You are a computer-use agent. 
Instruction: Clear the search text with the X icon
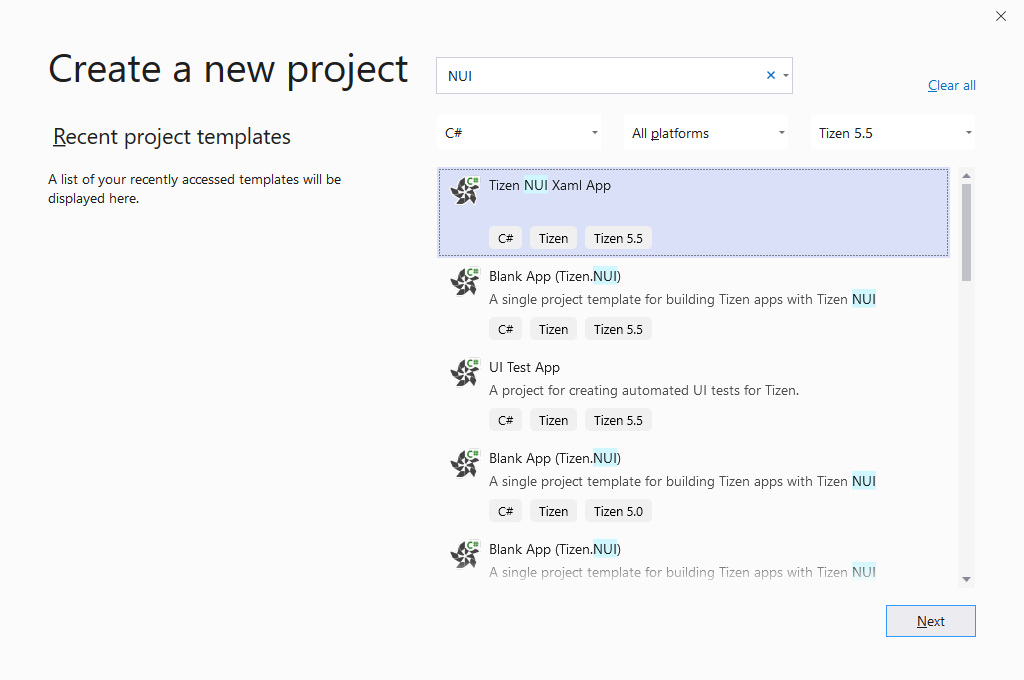pyautogui.click(x=770, y=75)
